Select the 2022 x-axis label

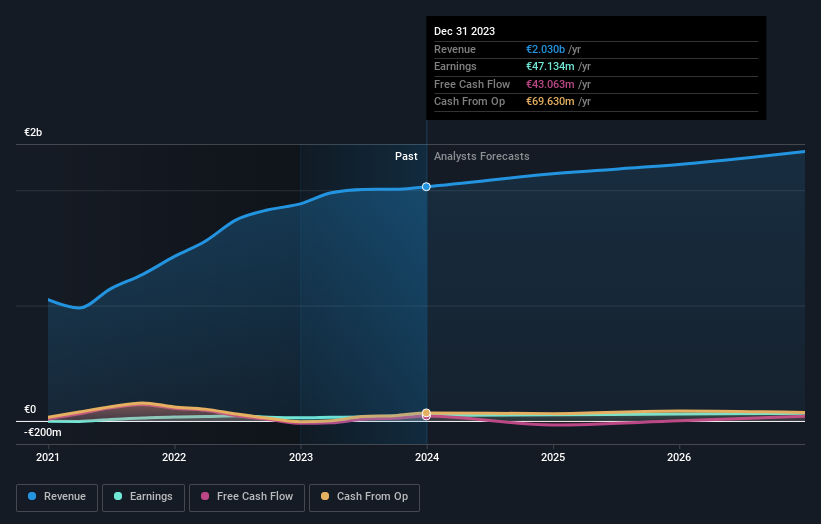pos(174,457)
